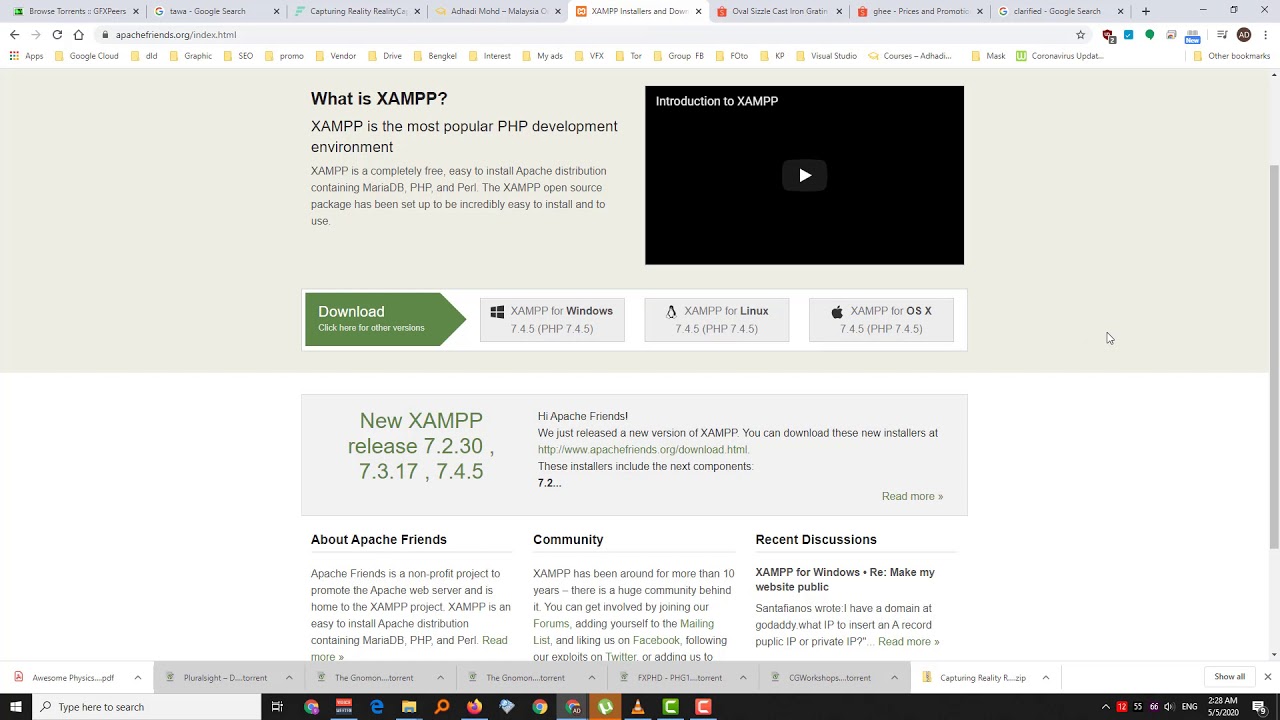Image resolution: width=1280 pixels, height=720 pixels.
Task: Bookmark this page with the star icon
Action: click(x=1080, y=35)
